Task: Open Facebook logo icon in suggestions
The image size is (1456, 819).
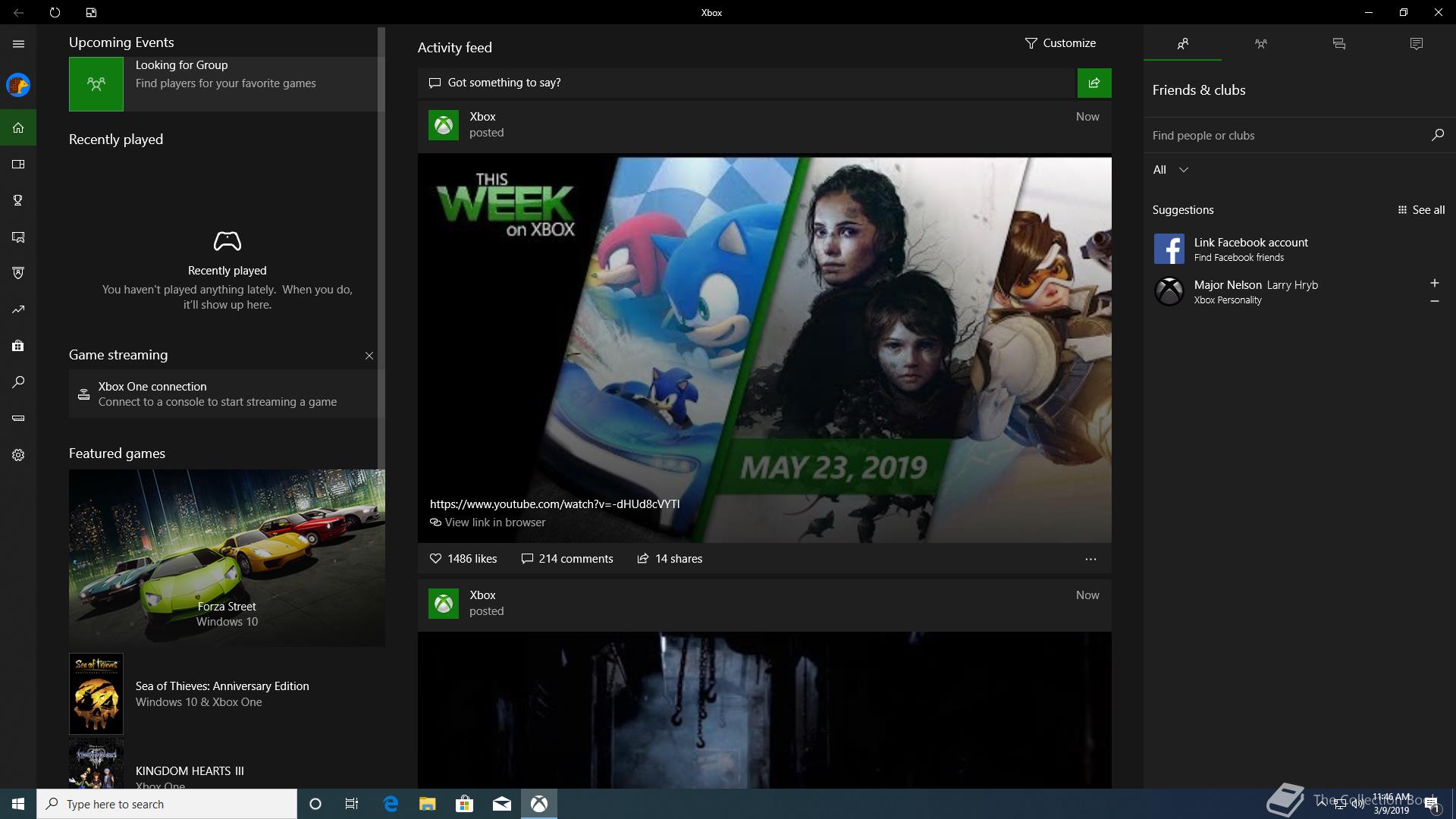Action: click(x=1169, y=249)
